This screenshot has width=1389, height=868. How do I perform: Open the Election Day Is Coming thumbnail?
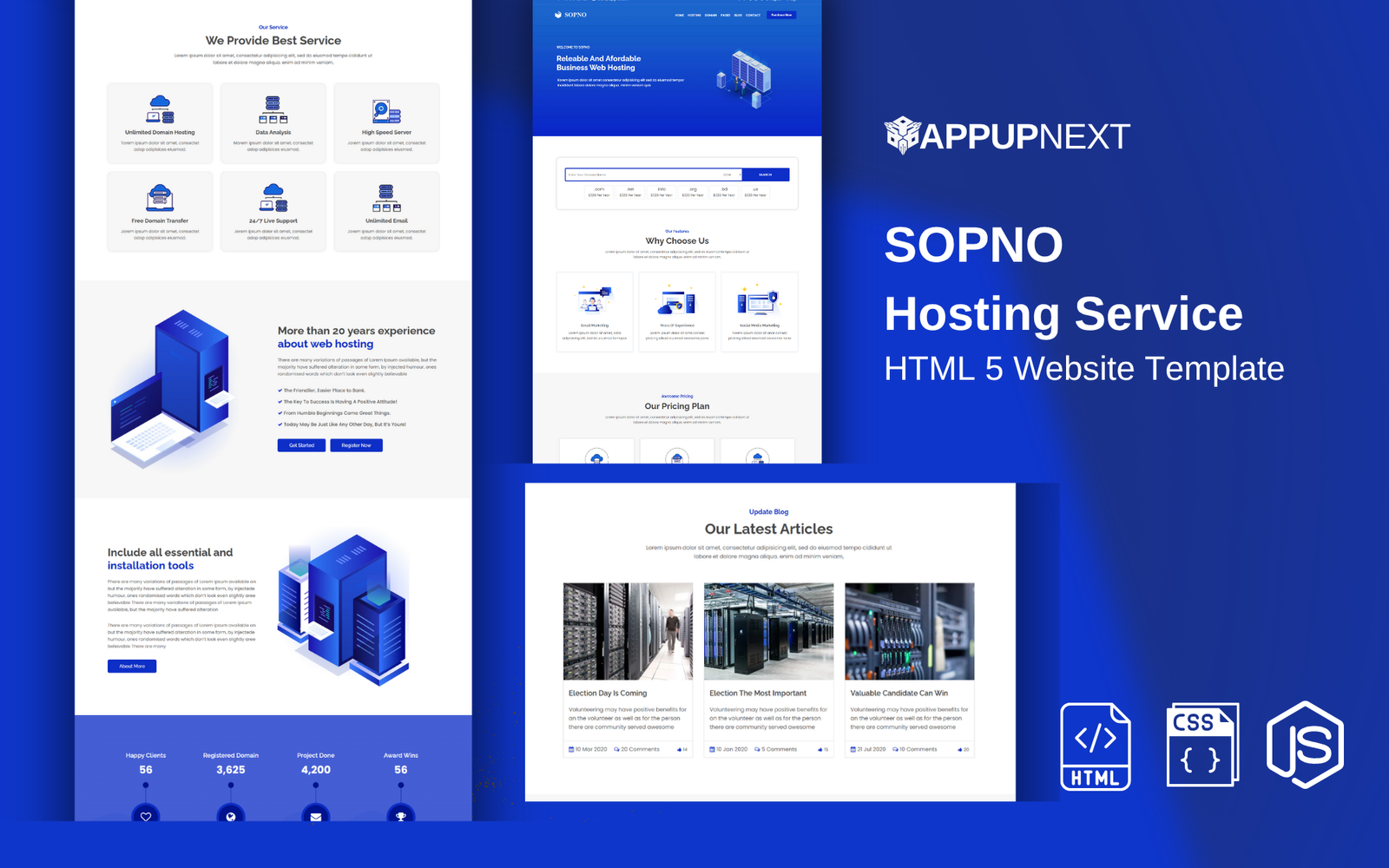click(x=628, y=631)
